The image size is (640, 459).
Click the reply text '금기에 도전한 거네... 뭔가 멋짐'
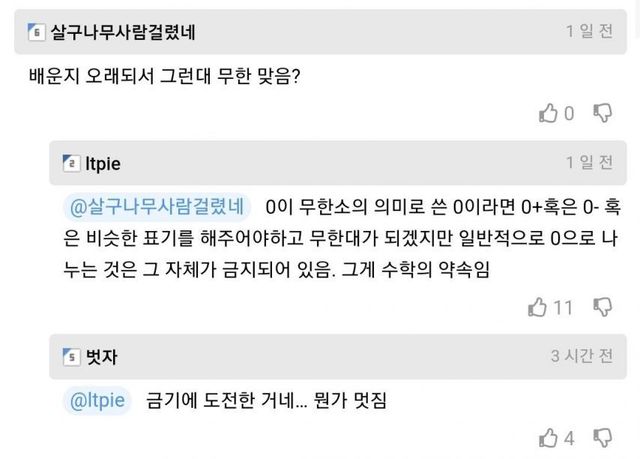(265, 401)
